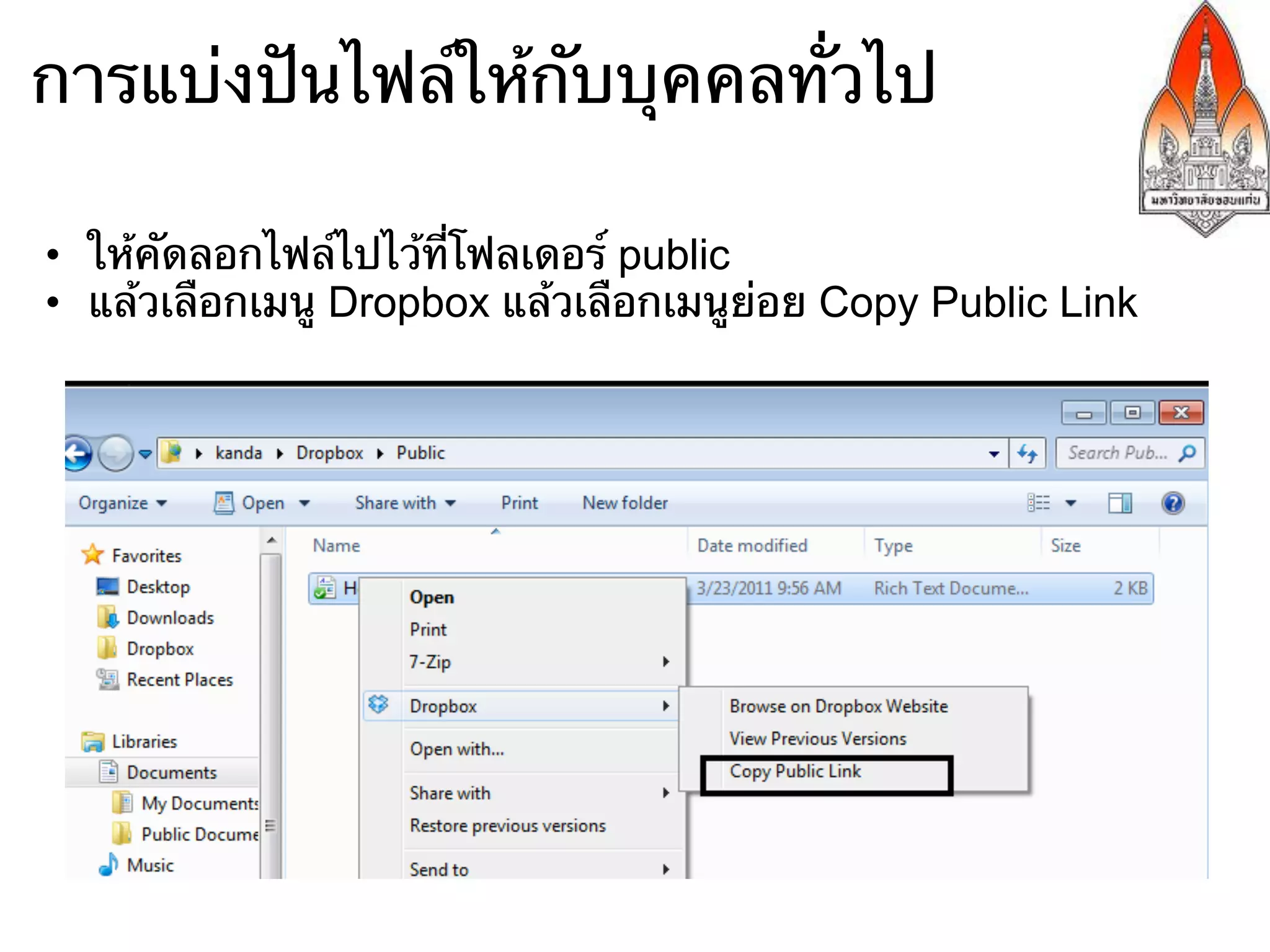Select Documents library
The image size is (1270, 952).
[172, 773]
